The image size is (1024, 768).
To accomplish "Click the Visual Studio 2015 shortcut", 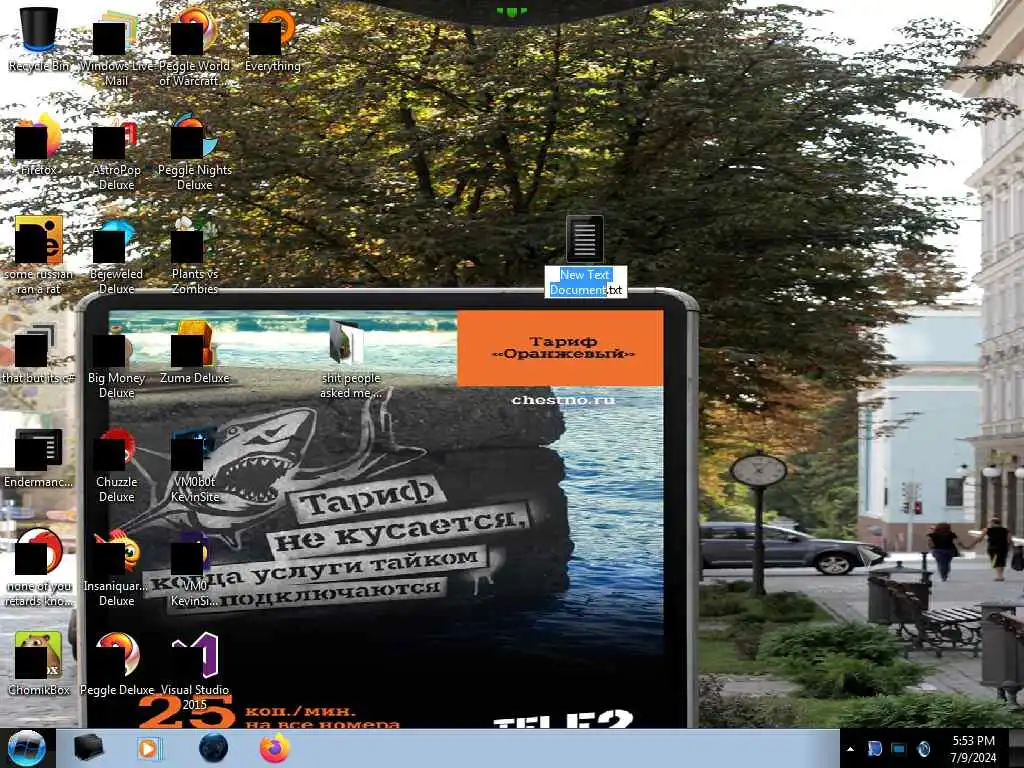I will (x=194, y=669).
